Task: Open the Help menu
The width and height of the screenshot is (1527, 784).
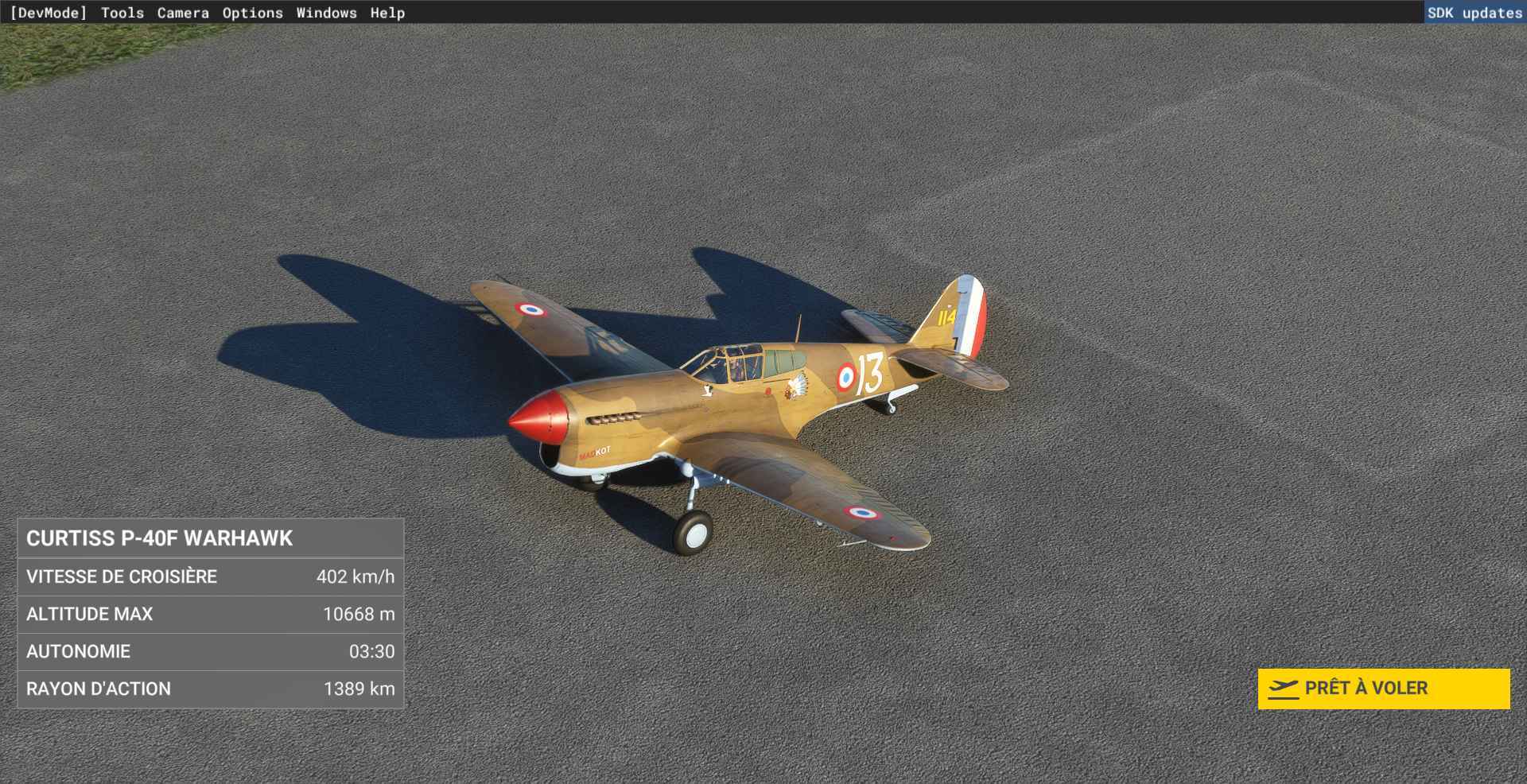Action: coord(387,13)
